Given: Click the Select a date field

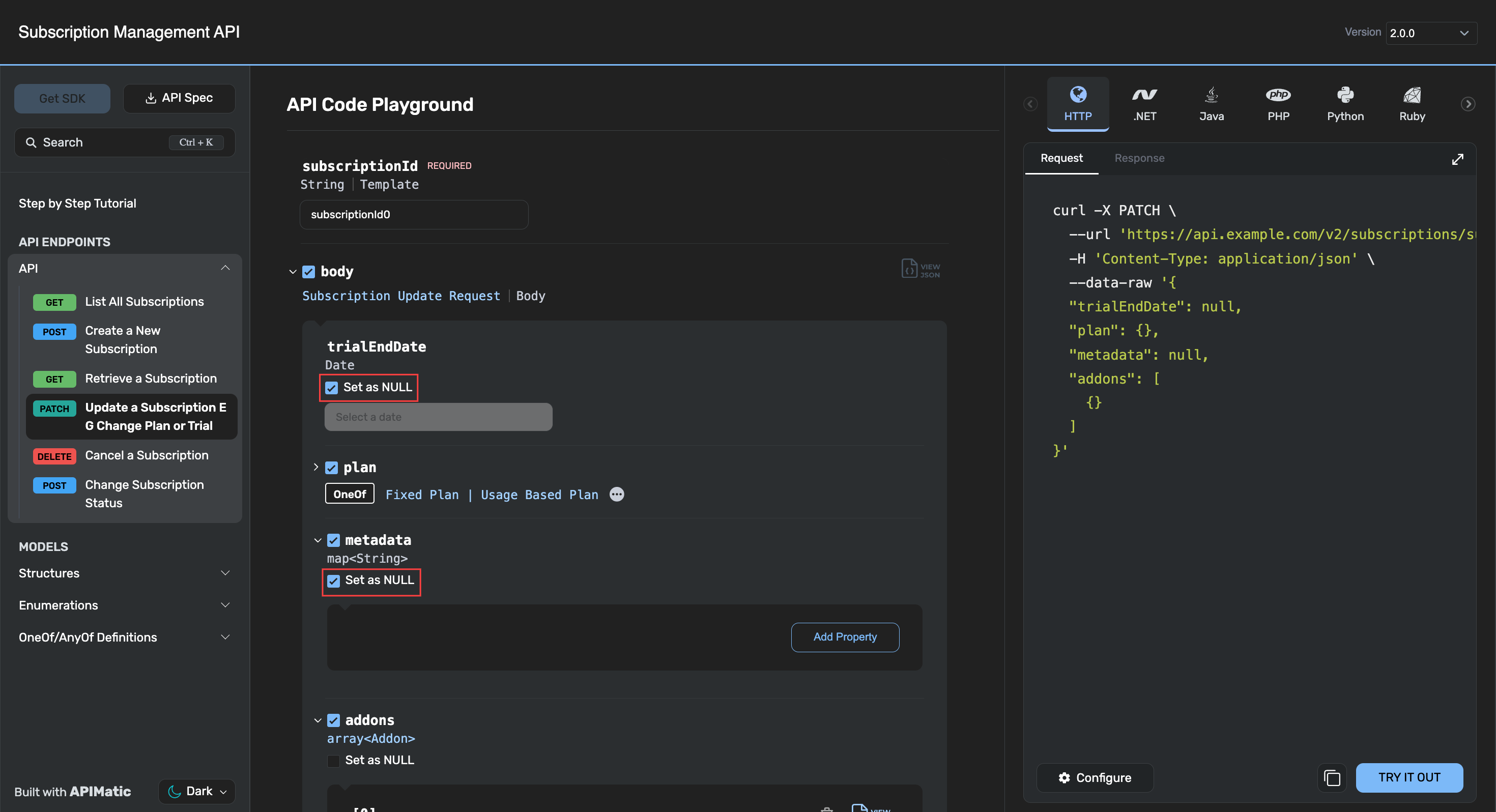Looking at the screenshot, I should click(x=438, y=417).
